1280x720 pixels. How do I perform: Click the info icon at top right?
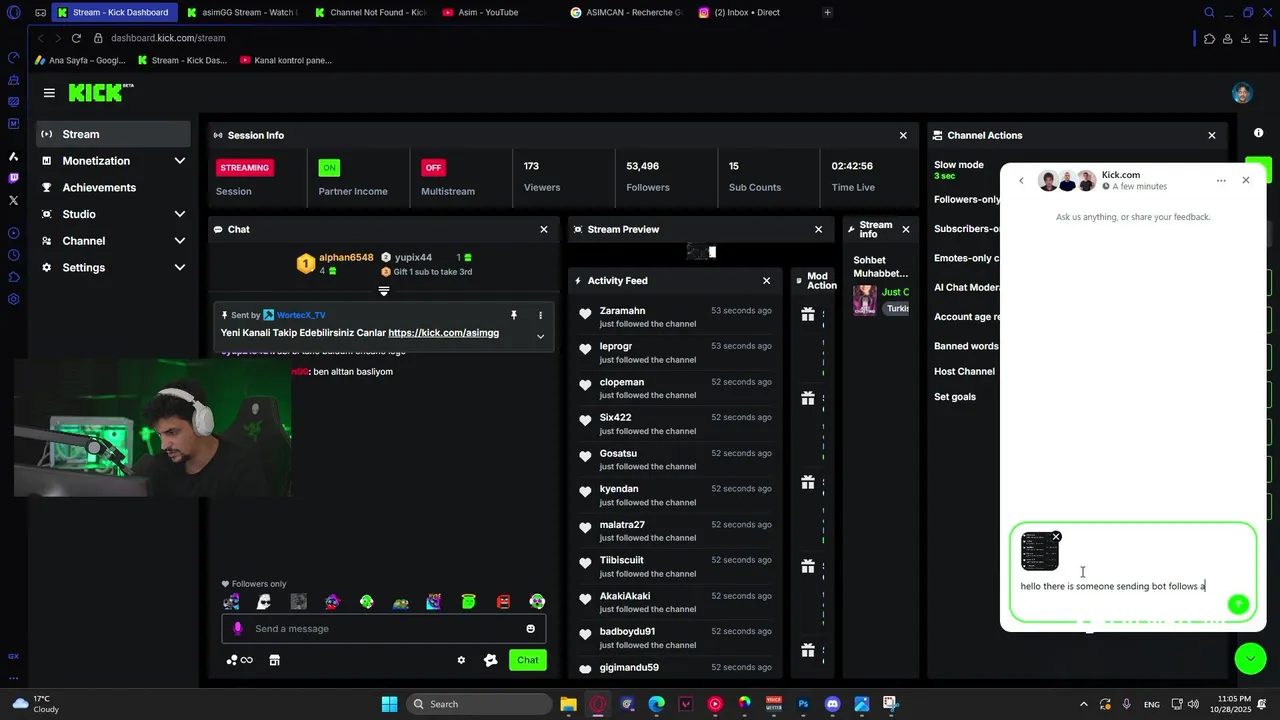pyautogui.click(x=1258, y=133)
